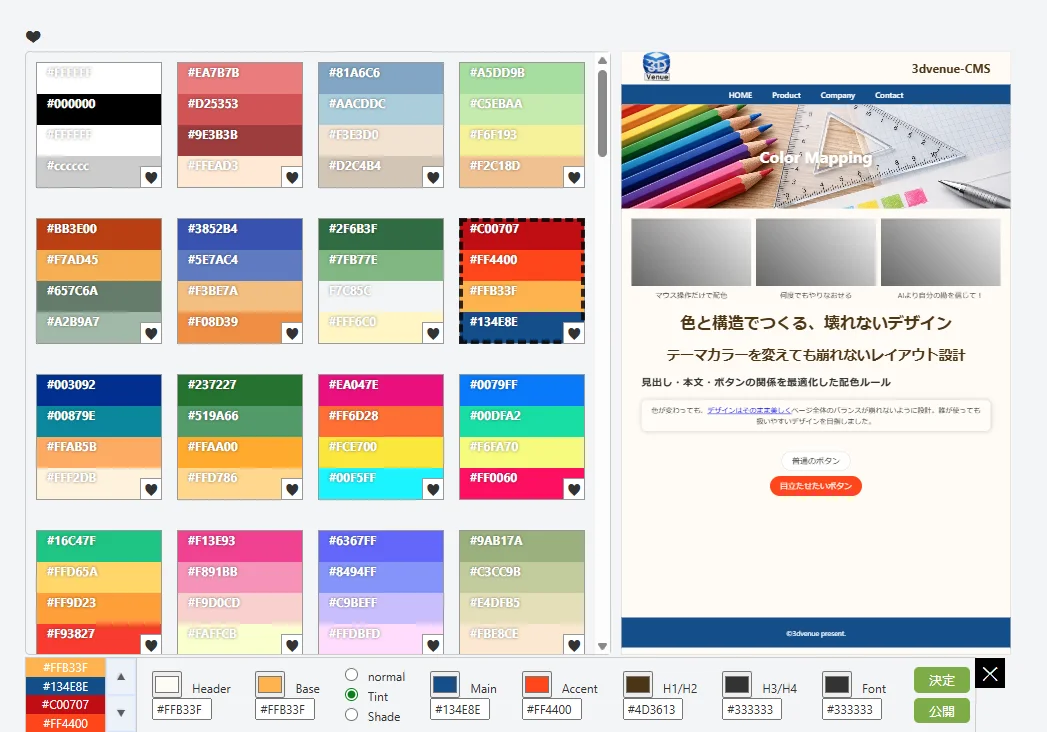Open the H3/H4 color swatch picker
The height and width of the screenshot is (732, 1047).
(x=737, y=685)
